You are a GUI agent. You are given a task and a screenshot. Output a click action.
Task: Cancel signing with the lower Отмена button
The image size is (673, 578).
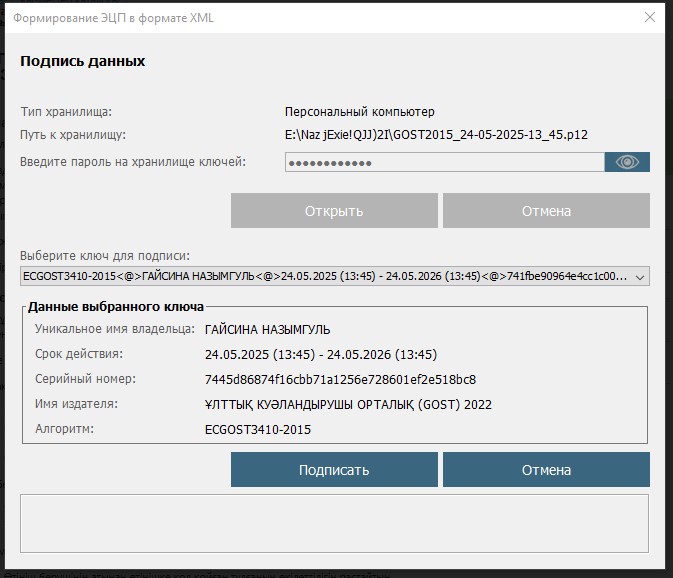[x=546, y=469]
